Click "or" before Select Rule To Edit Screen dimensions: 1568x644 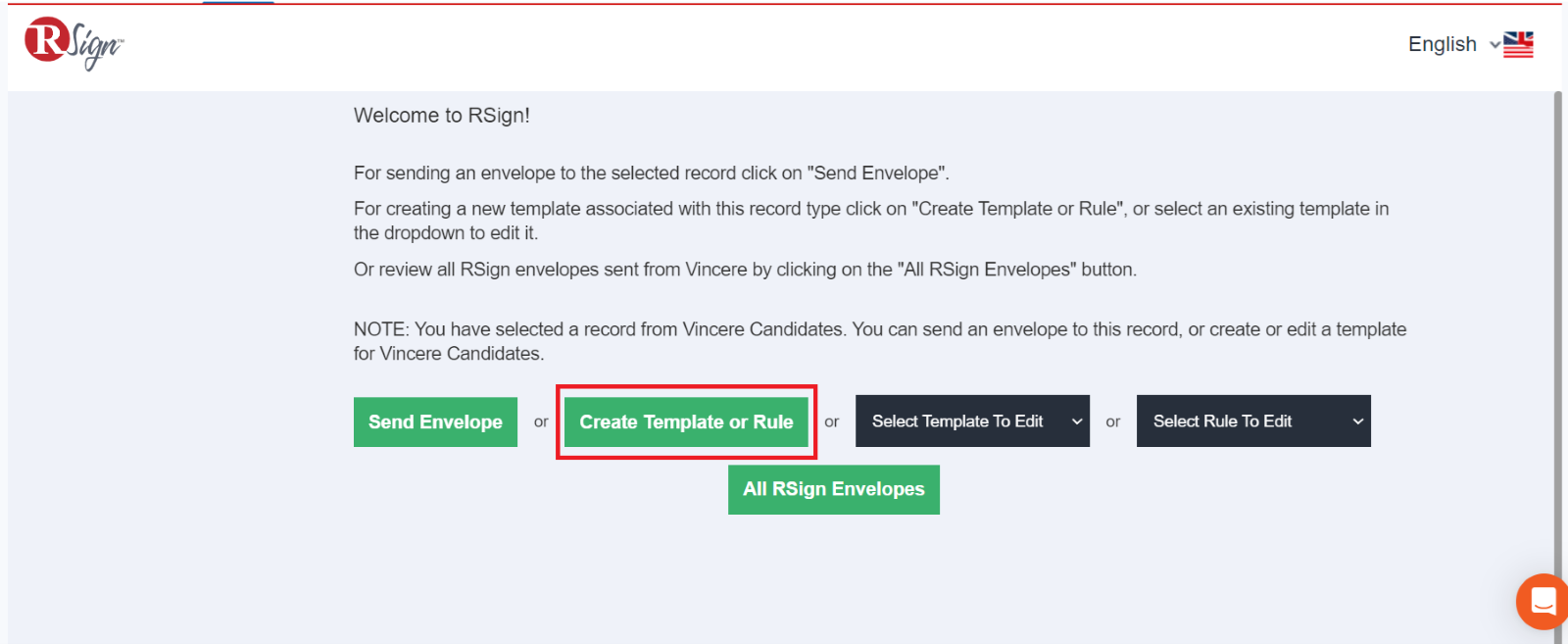(1113, 422)
